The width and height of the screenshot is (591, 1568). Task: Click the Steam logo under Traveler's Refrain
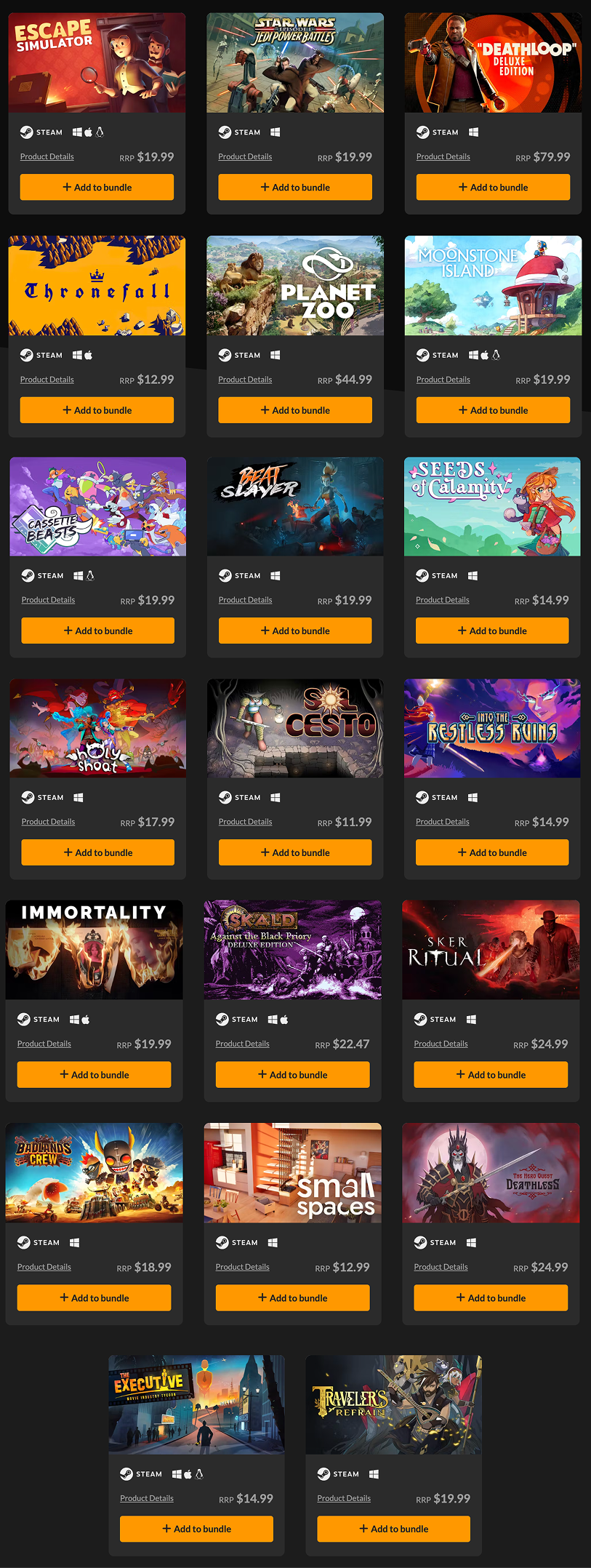(324, 1474)
